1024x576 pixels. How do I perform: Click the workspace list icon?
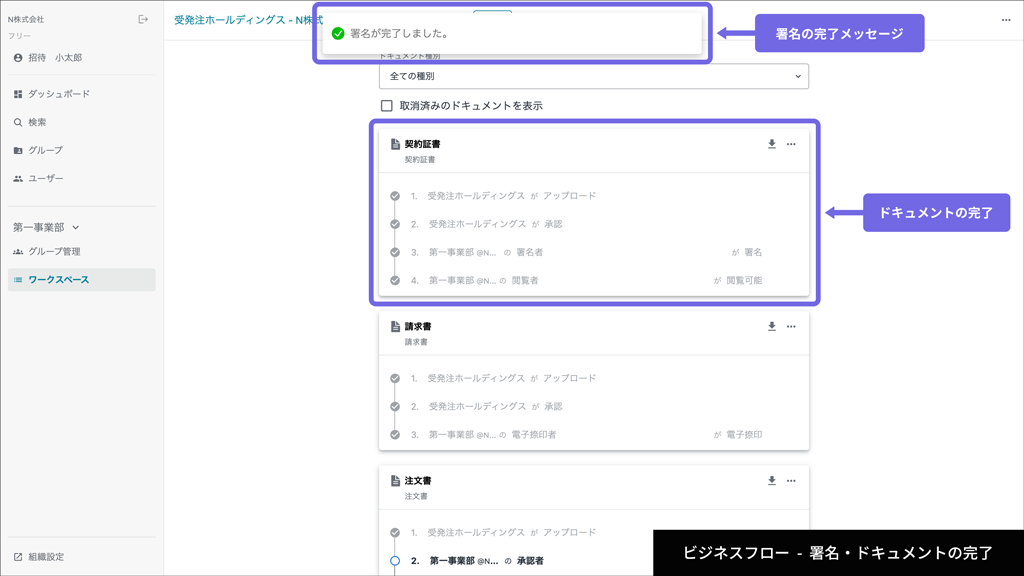coord(18,280)
